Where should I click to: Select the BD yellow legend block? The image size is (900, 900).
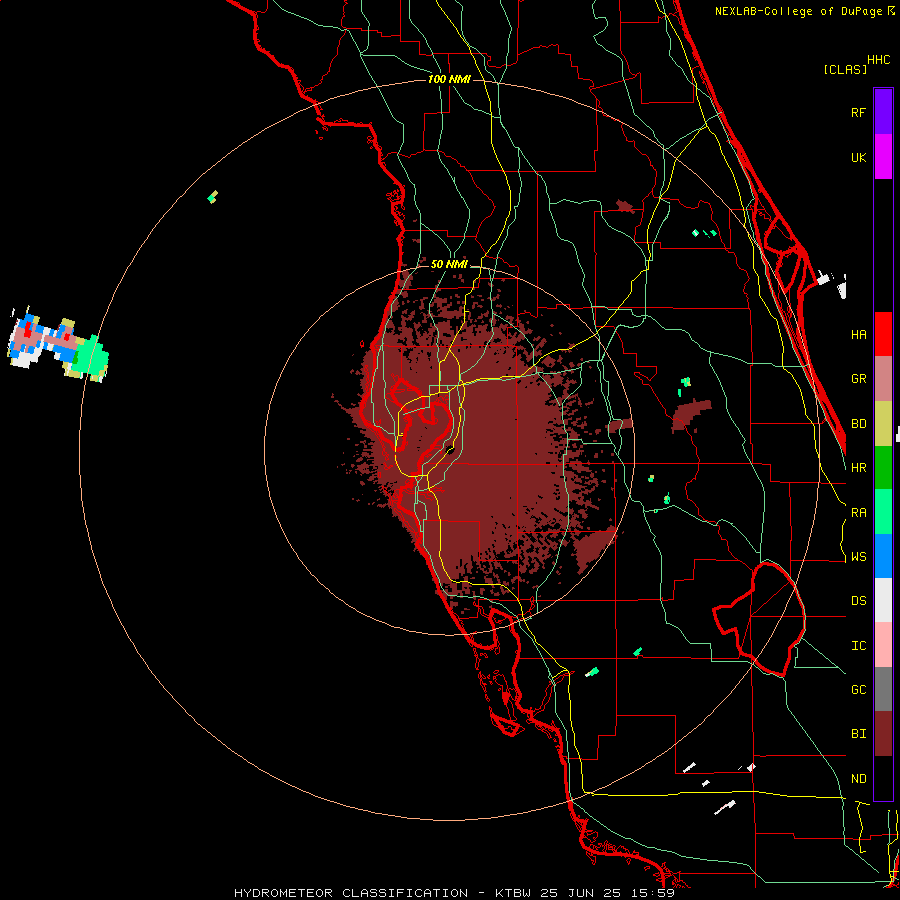(883, 424)
